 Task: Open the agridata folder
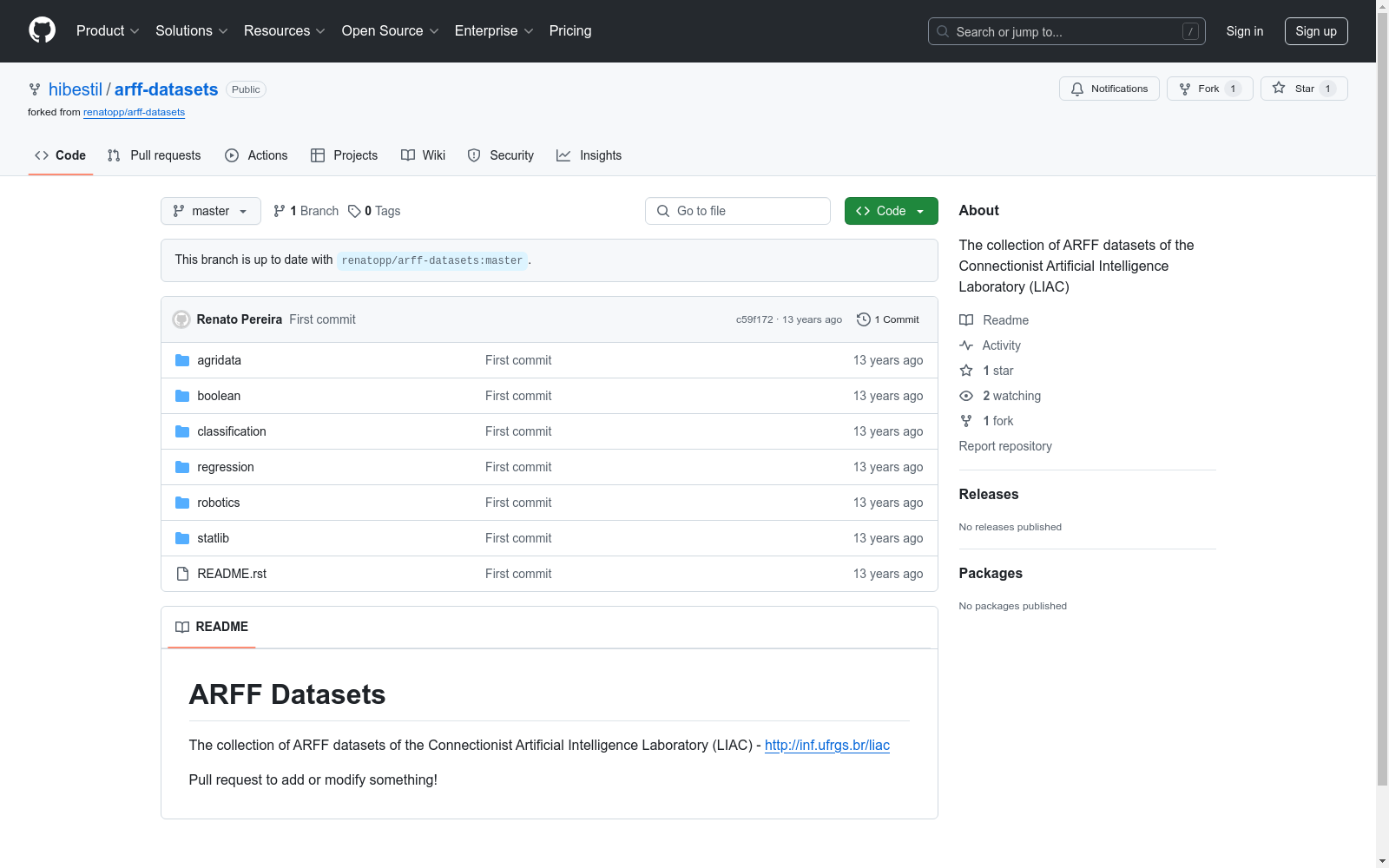pyautogui.click(x=219, y=360)
